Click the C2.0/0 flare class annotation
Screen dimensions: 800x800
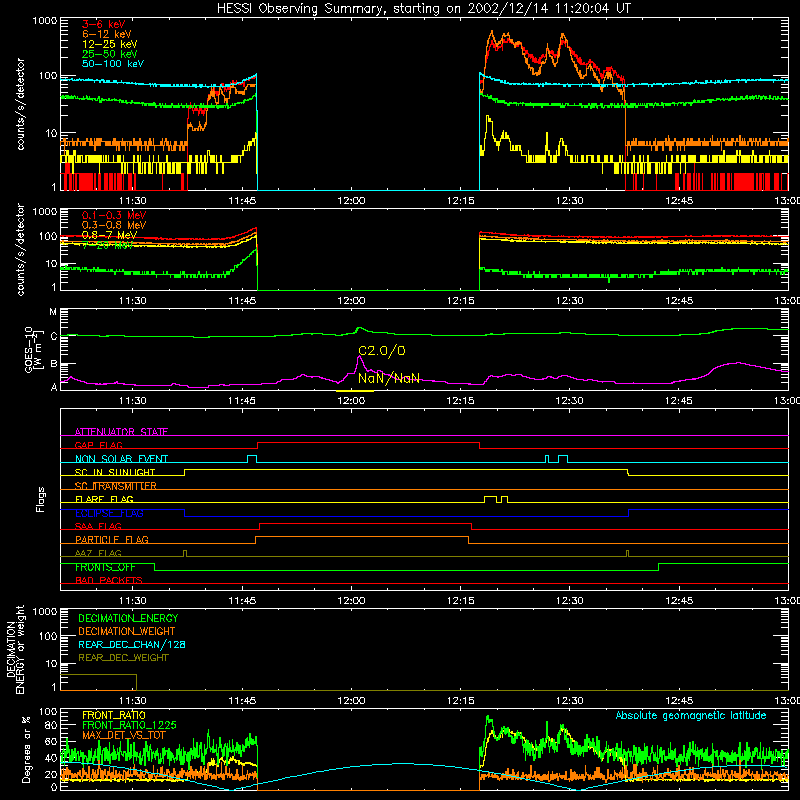coord(382,351)
